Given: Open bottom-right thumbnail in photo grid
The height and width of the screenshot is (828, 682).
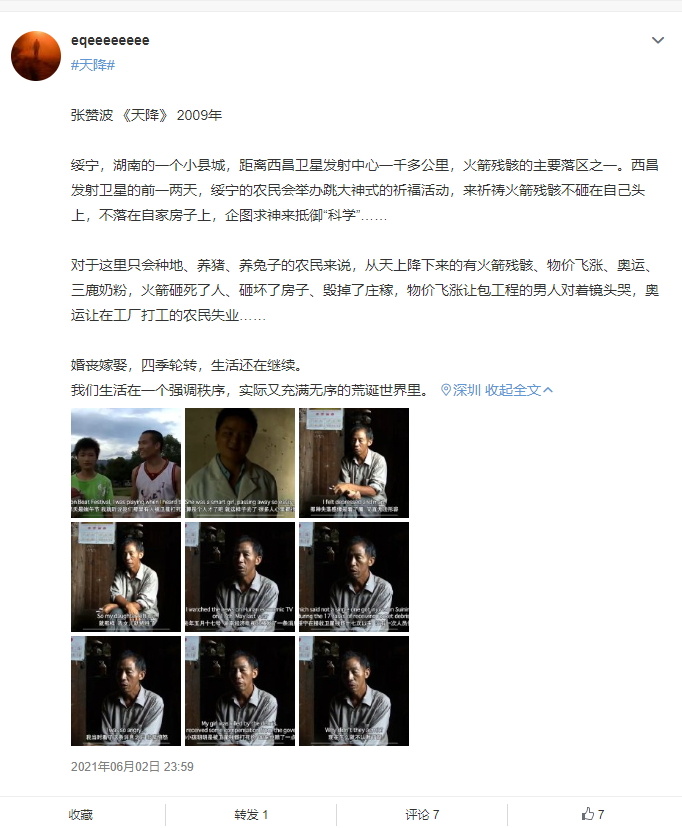Looking at the screenshot, I should click(354, 691).
